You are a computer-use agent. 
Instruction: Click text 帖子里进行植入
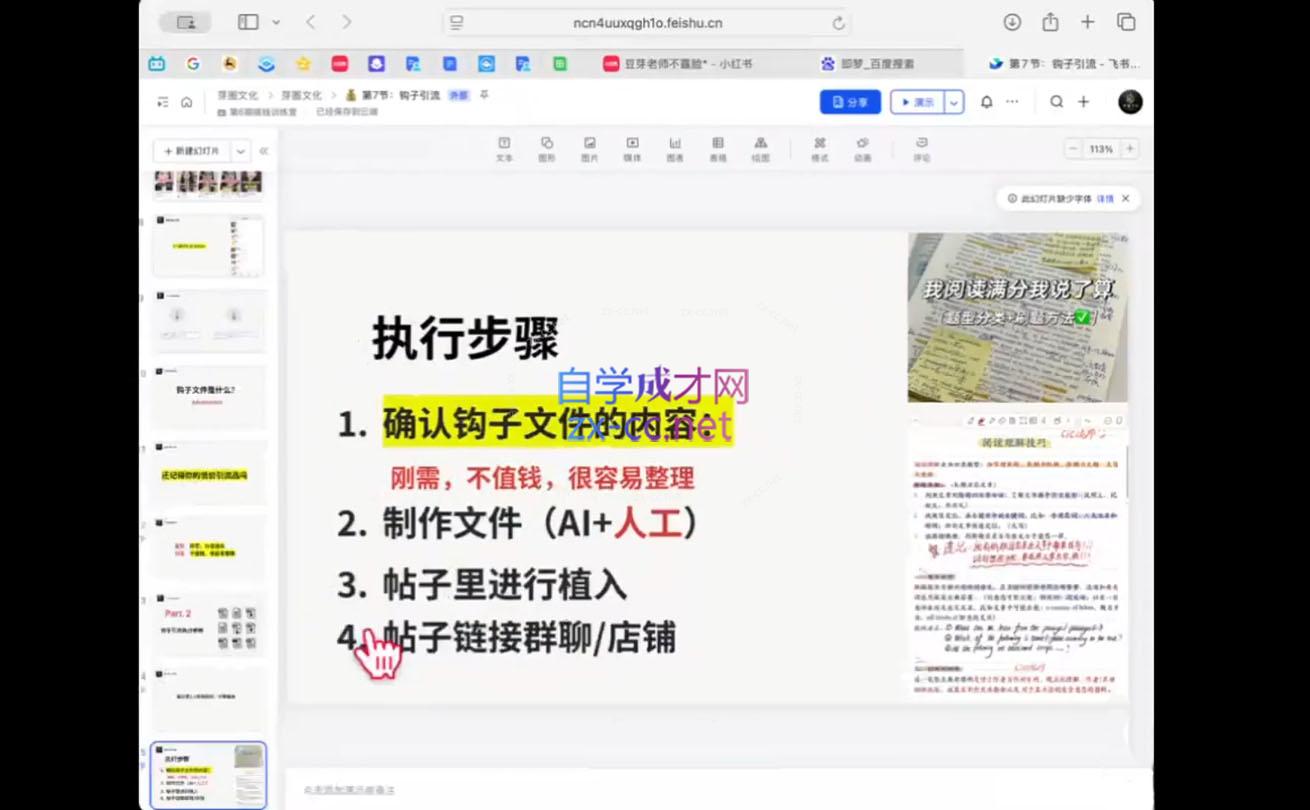pos(504,584)
